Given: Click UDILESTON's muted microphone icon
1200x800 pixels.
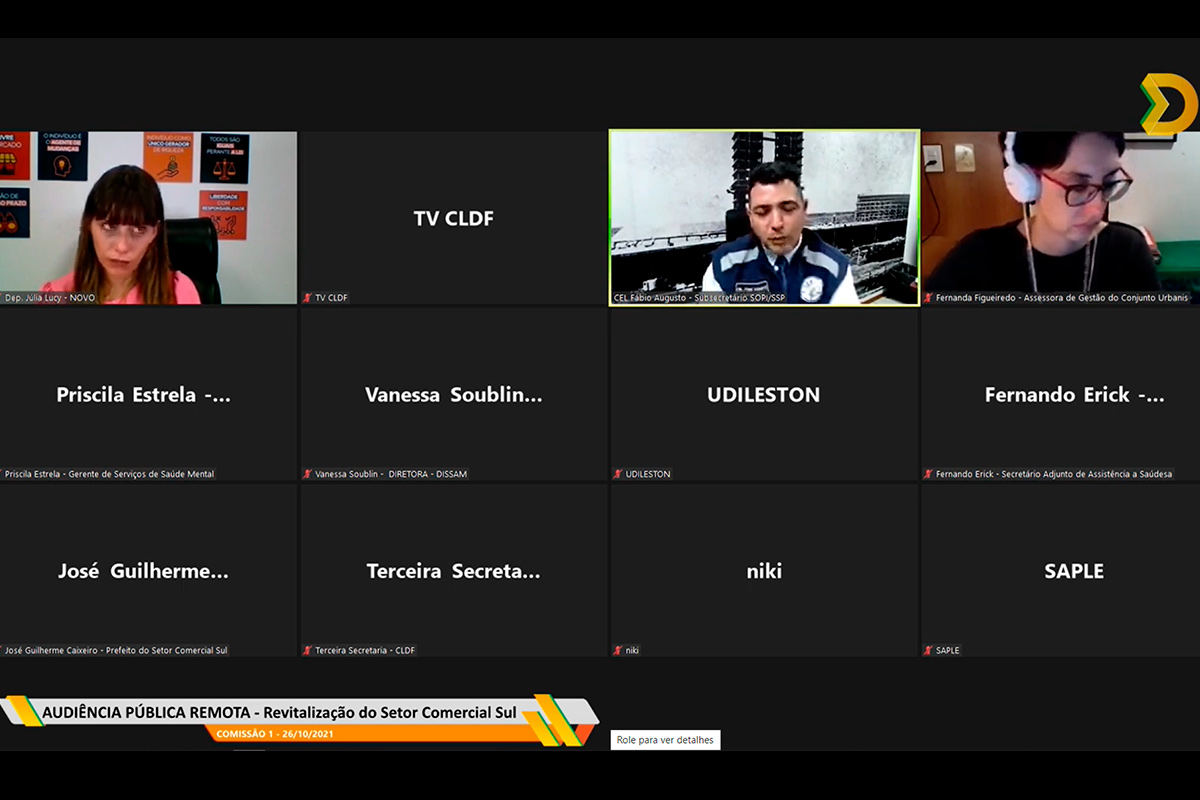Looking at the screenshot, I should [x=618, y=474].
